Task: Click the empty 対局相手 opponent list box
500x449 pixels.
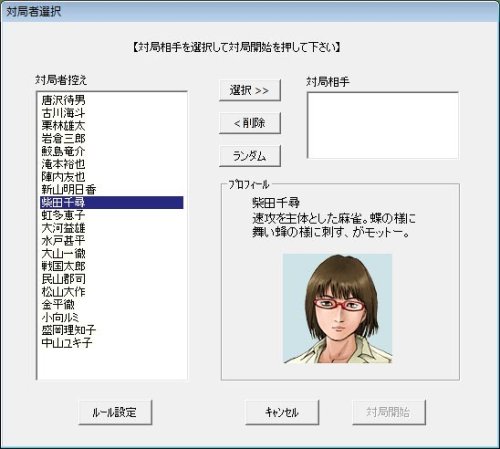Action: pyautogui.click(x=383, y=125)
